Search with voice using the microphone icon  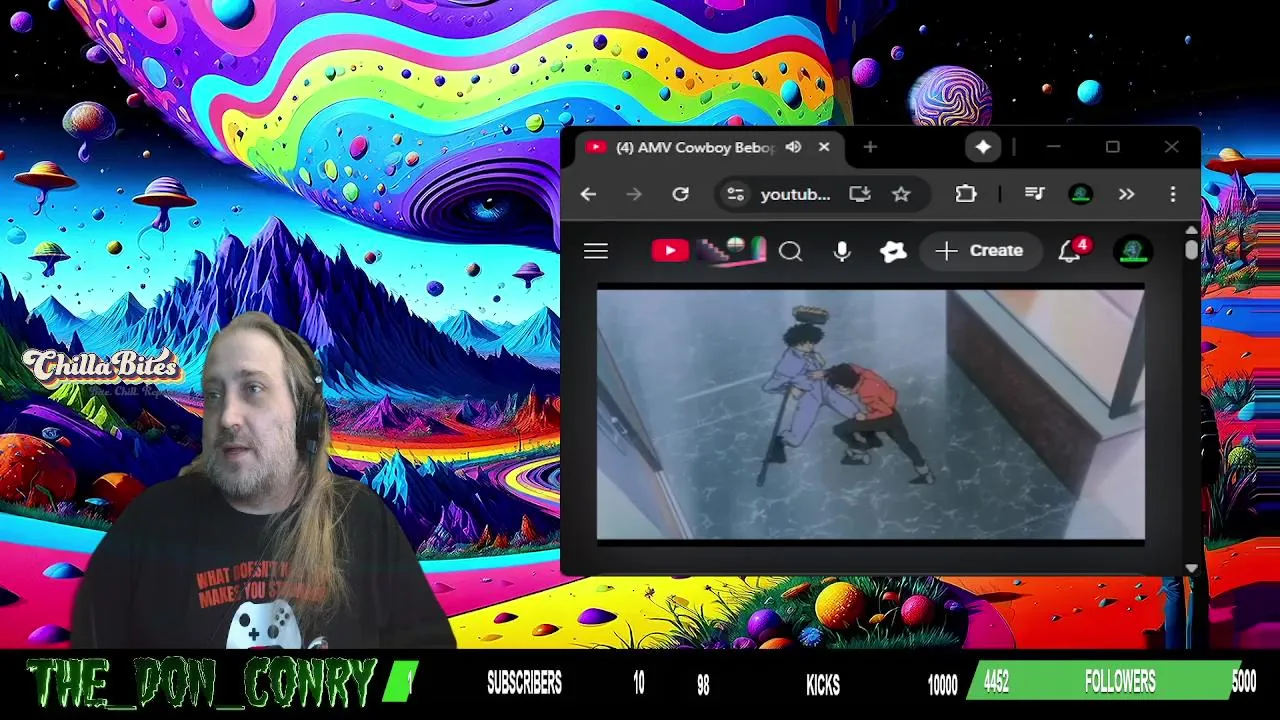(842, 251)
